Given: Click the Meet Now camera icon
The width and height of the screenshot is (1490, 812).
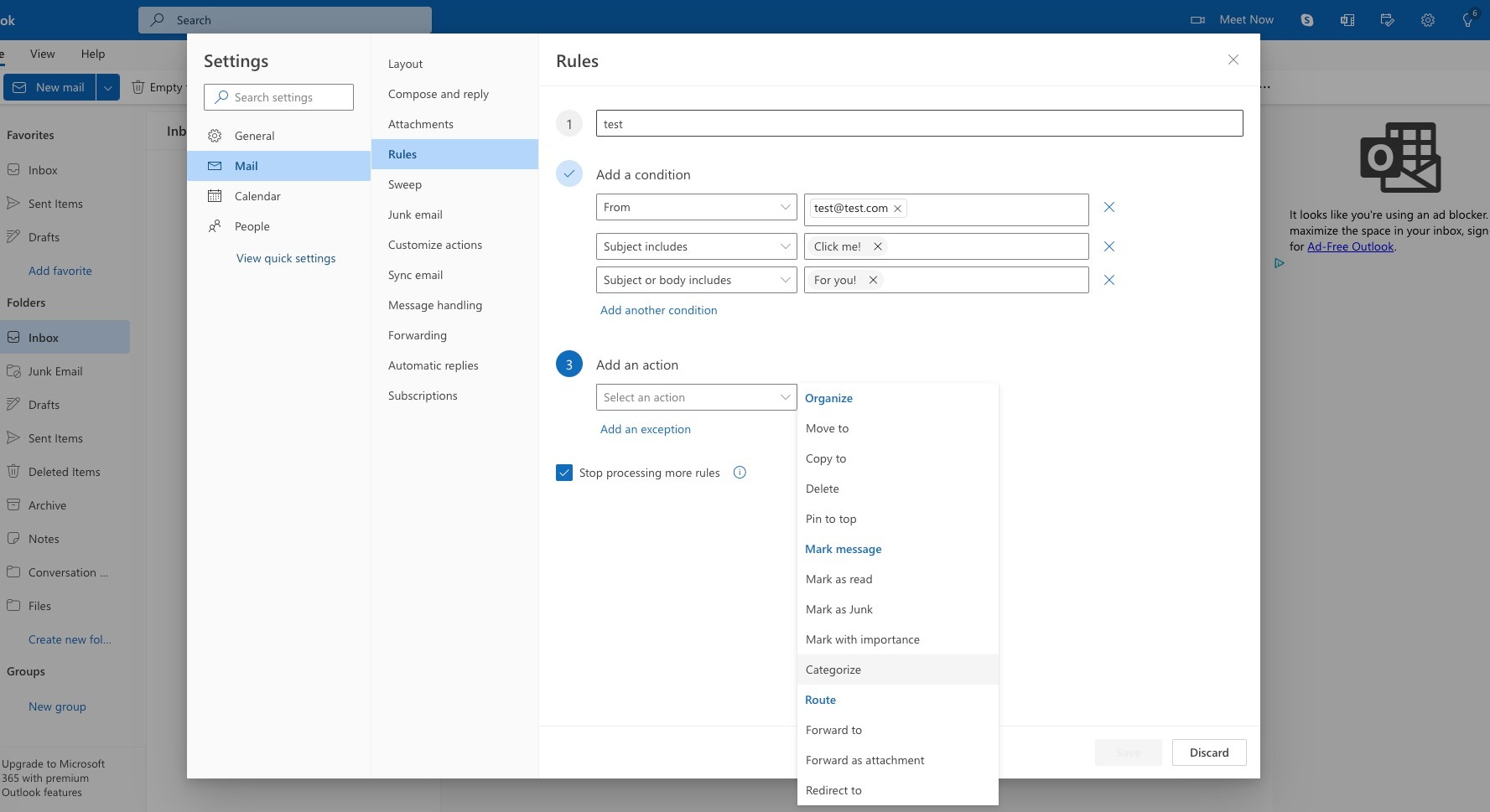Looking at the screenshot, I should (x=1197, y=20).
